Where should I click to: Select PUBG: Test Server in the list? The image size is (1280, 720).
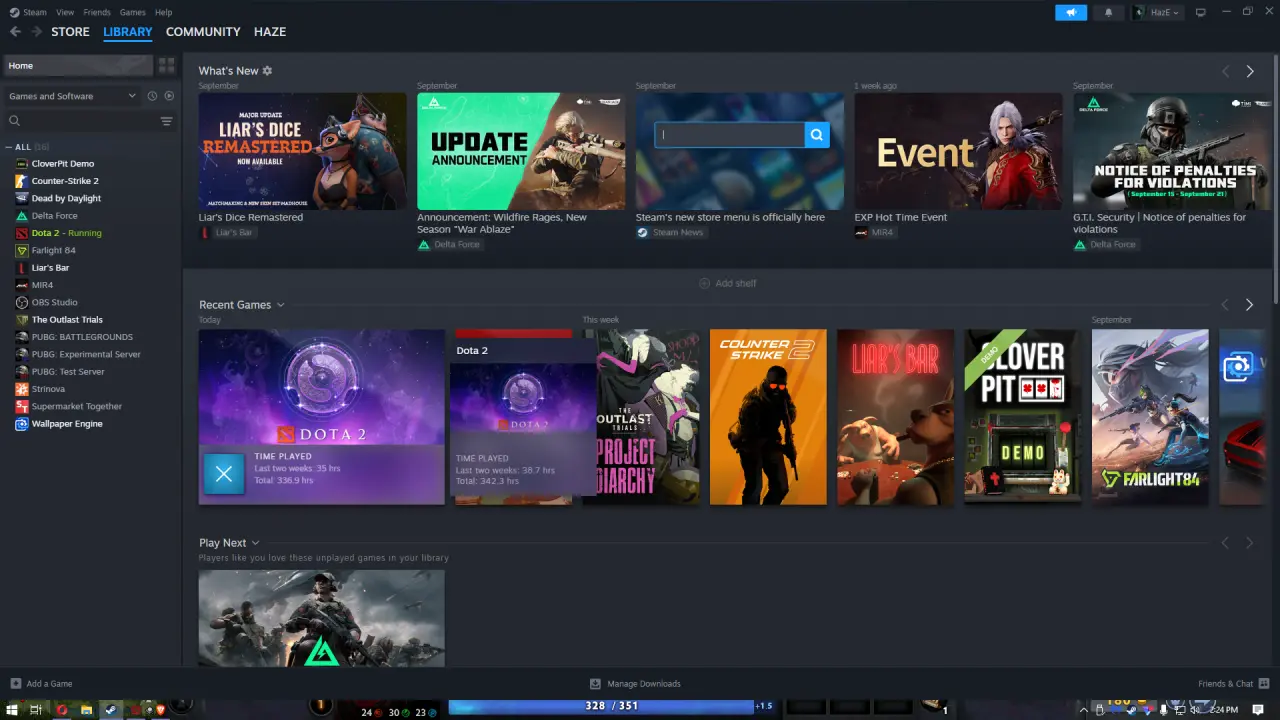pos(68,372)
